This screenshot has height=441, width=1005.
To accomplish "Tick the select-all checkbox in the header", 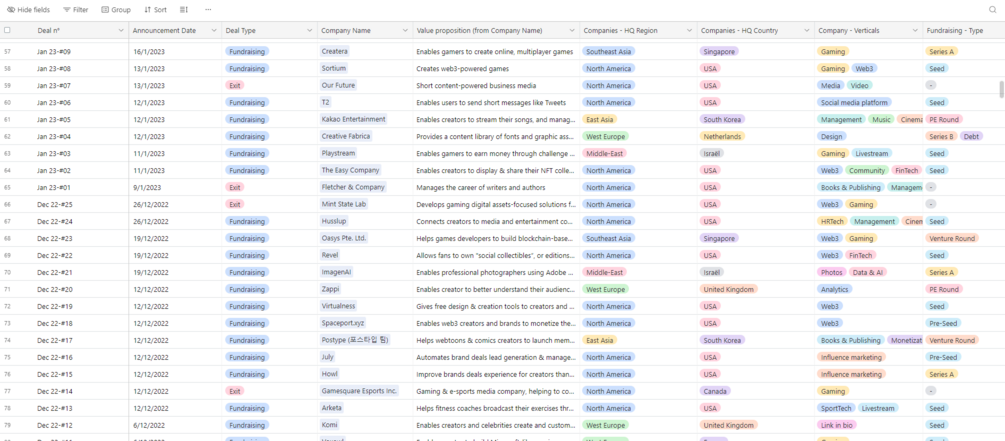I will point(7,30).
